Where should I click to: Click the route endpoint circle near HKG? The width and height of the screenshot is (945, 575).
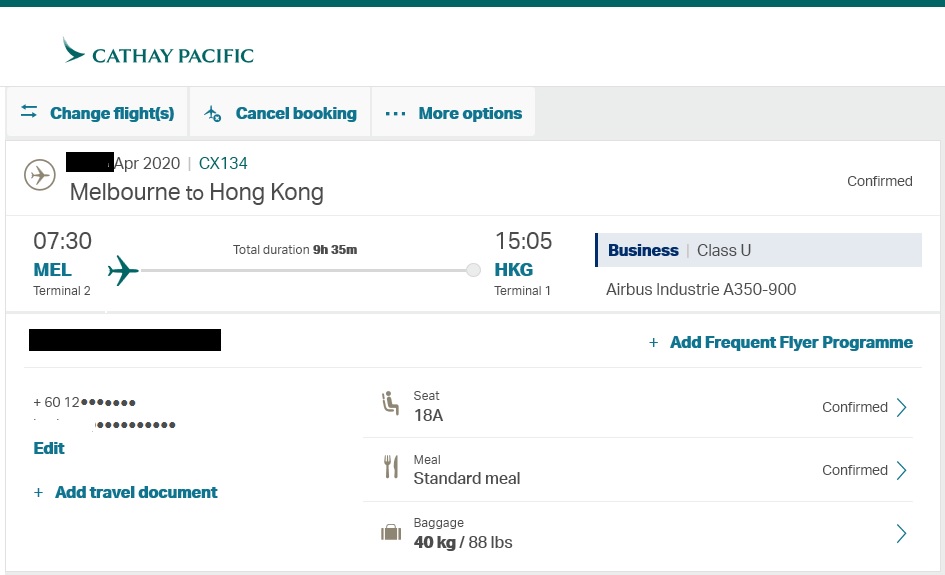pos(474,270)
